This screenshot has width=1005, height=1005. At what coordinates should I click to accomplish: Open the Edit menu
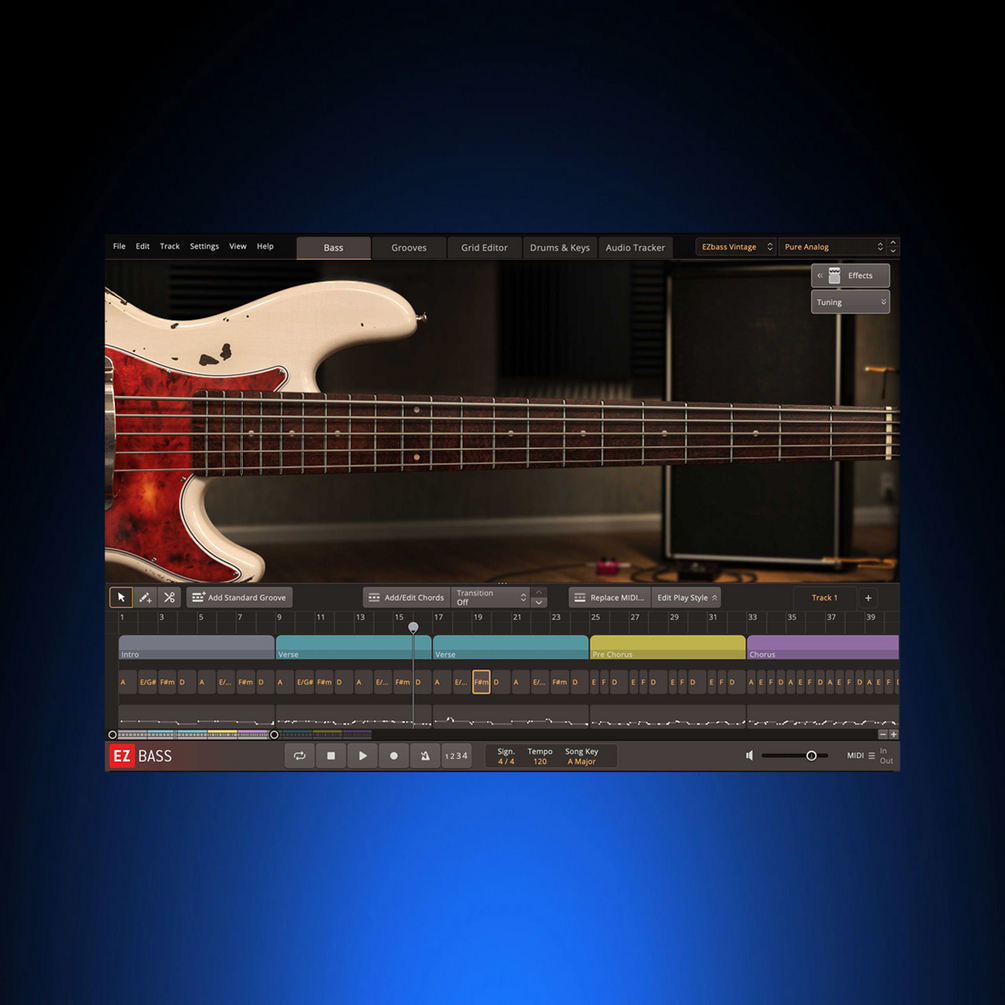[142, 246]
